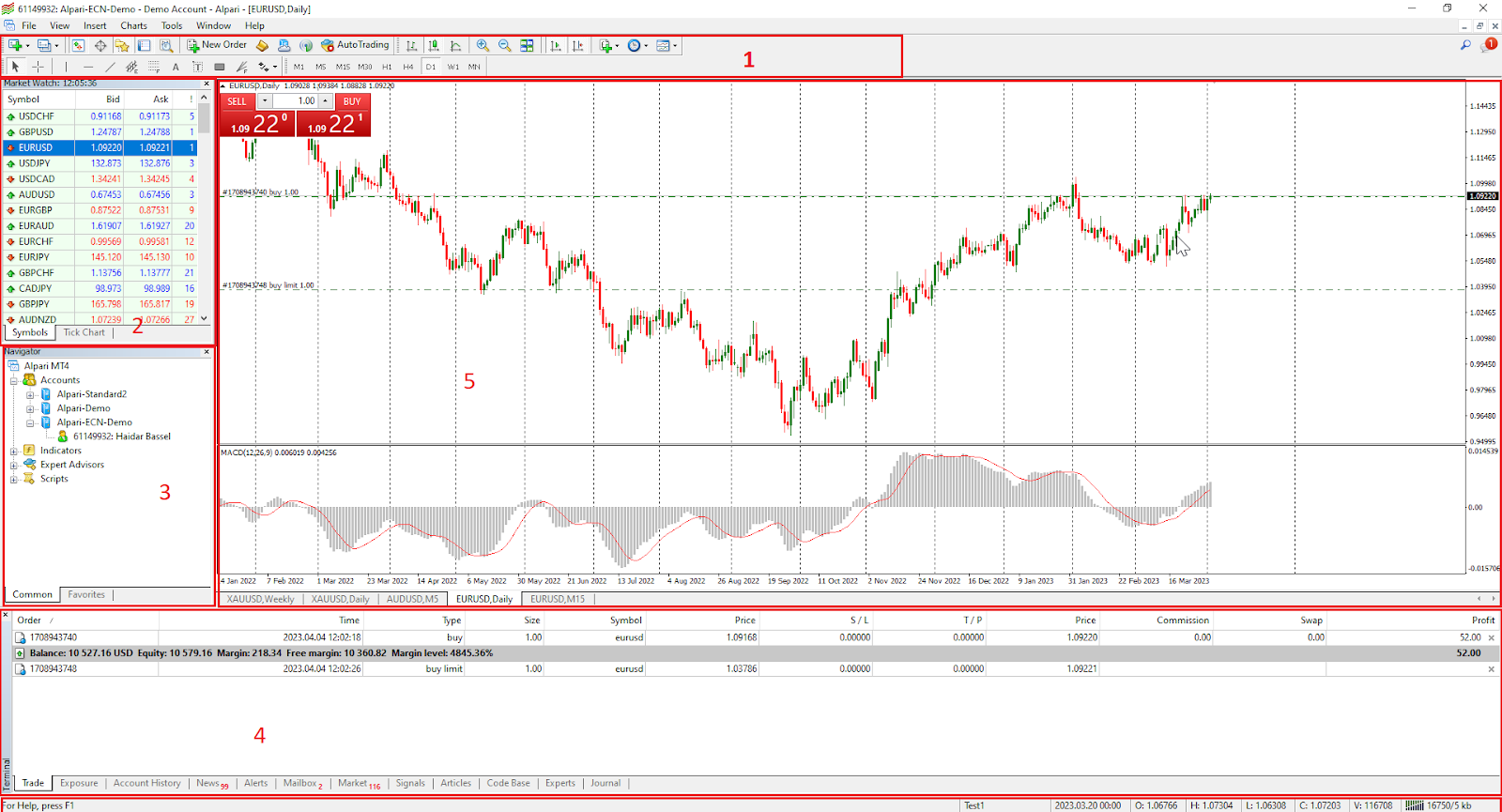Click the Signals broadcast icon in toolbar
Image resolution: width=1502 pixels, height=812 pixels.
click(x=306, y=45)
